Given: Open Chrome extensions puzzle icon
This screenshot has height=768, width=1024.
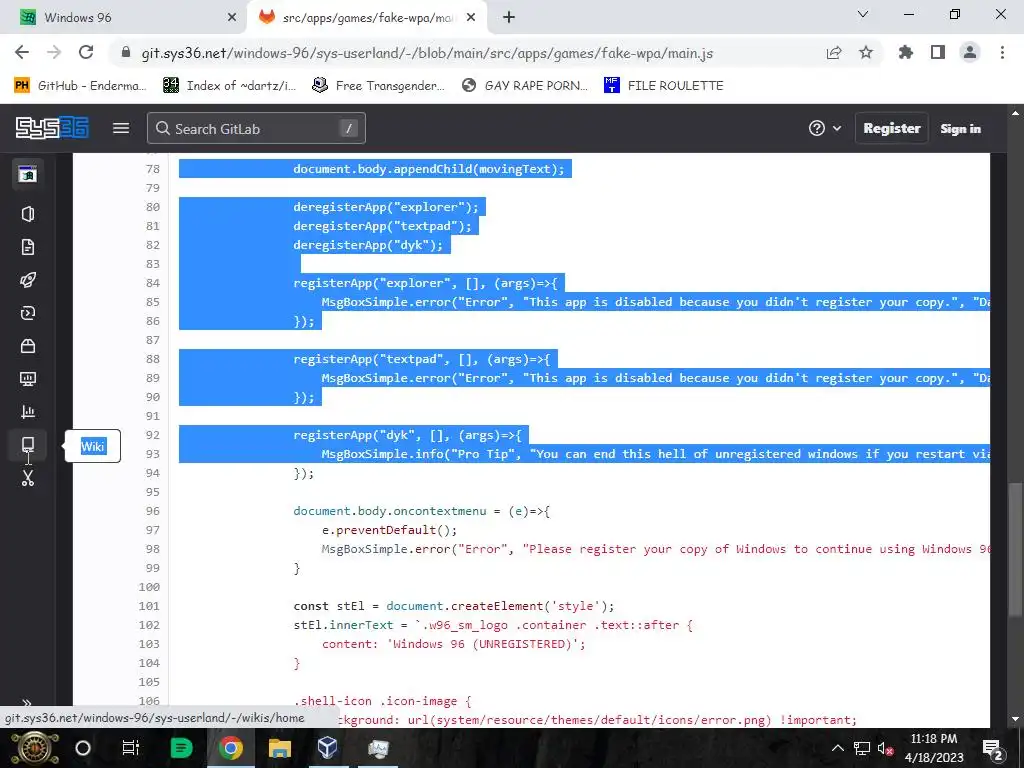Looking at the screenshot, I should 906,52.
